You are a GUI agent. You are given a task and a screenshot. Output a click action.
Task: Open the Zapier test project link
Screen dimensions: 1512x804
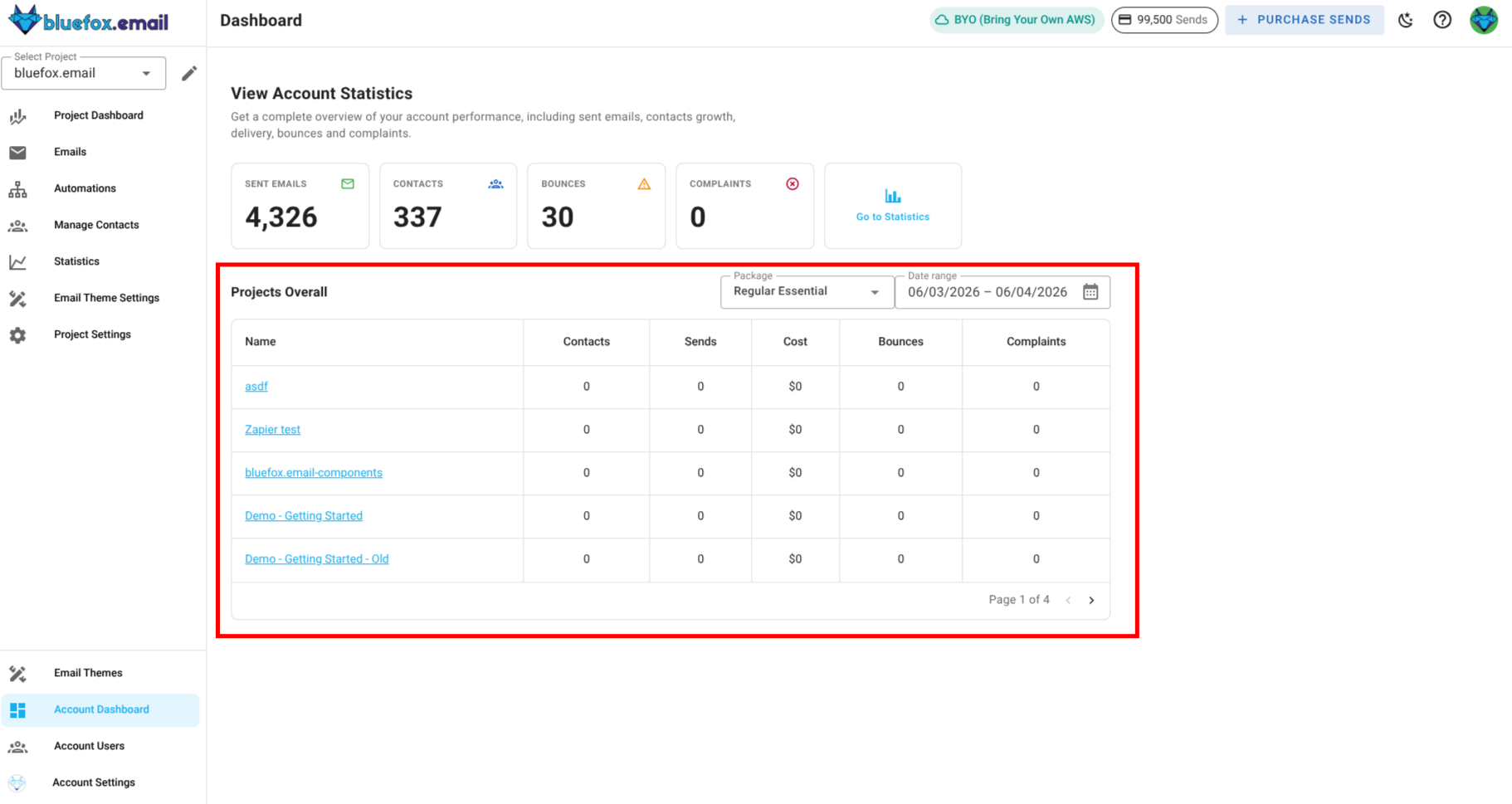pyautogui.click(x=272, y=430)
